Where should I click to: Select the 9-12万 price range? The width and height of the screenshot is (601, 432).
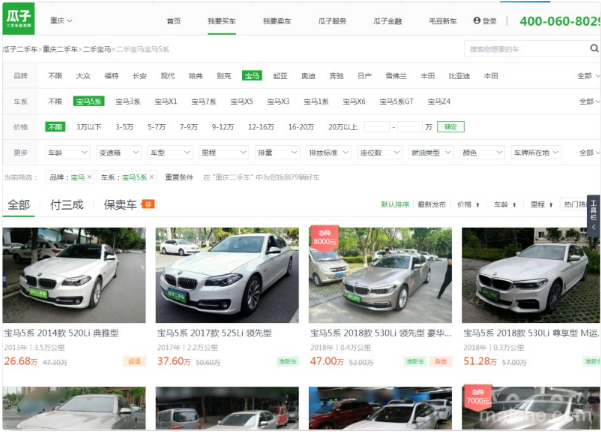[x=223, y=127]
